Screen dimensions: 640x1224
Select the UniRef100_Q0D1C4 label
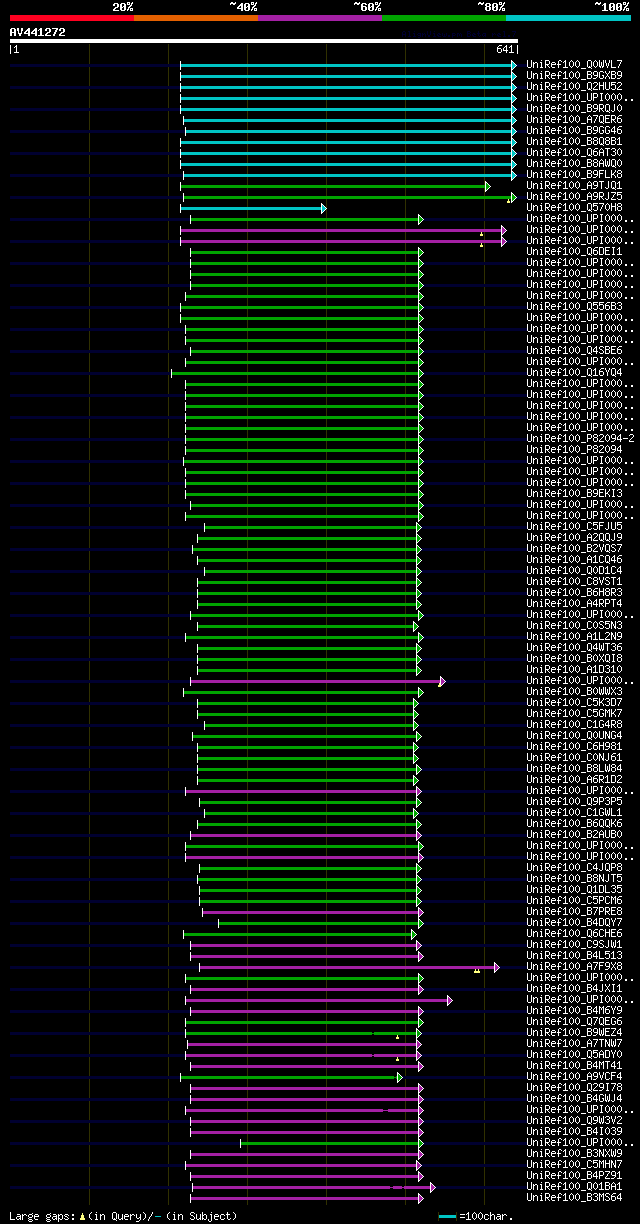[574, 570]
